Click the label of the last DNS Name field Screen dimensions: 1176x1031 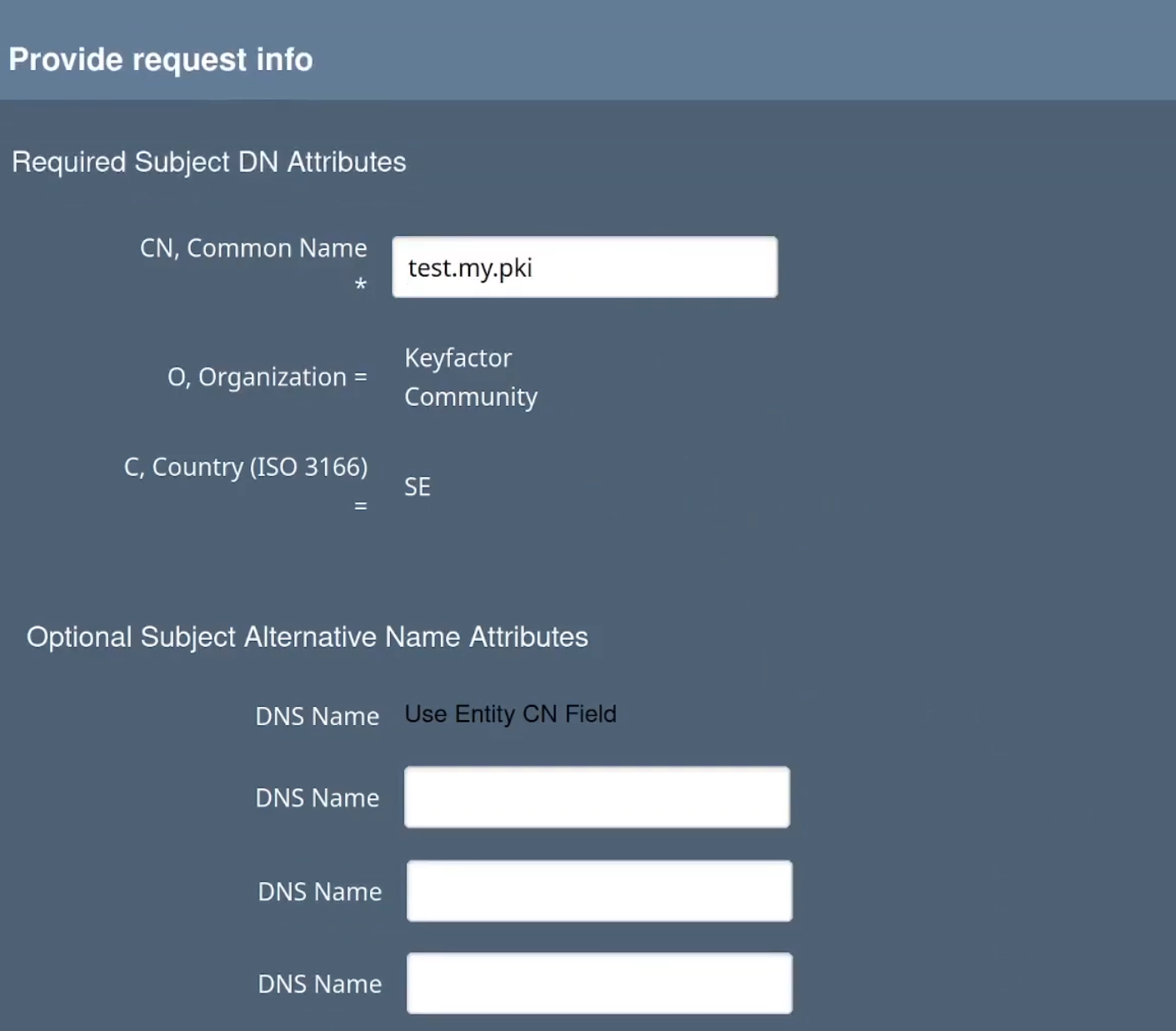tap(319, 984)
